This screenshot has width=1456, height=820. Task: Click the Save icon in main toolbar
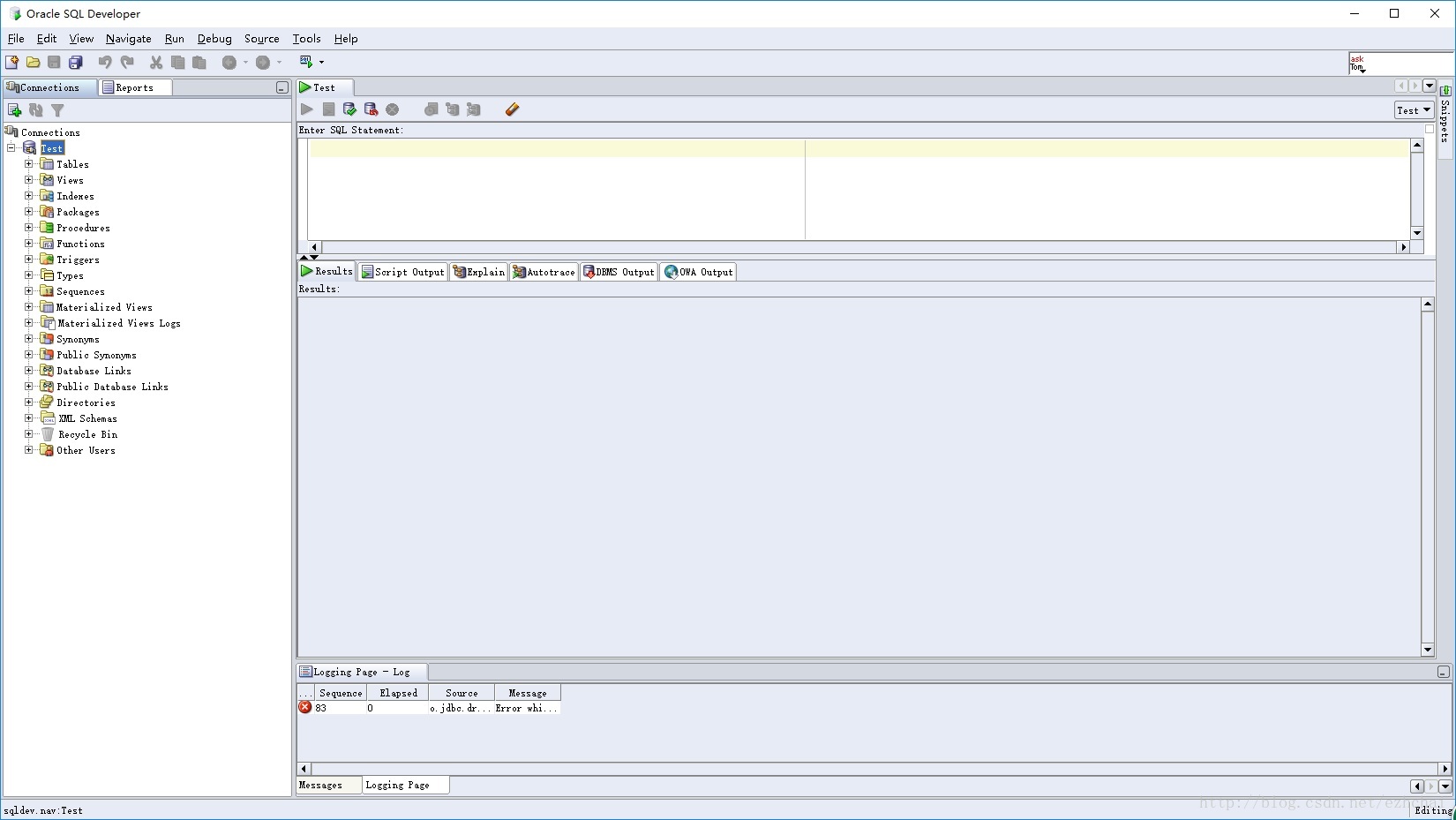coord(54,62)
